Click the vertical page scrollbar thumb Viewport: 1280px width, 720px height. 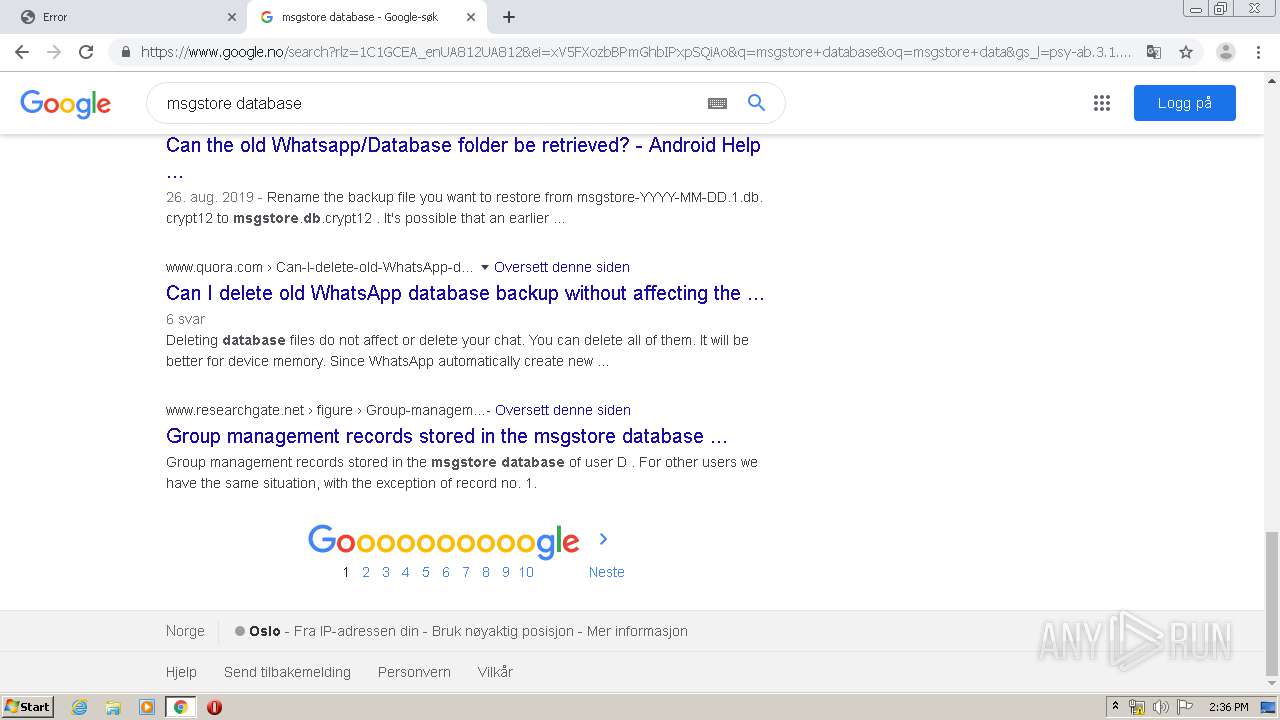(1272, 603)
